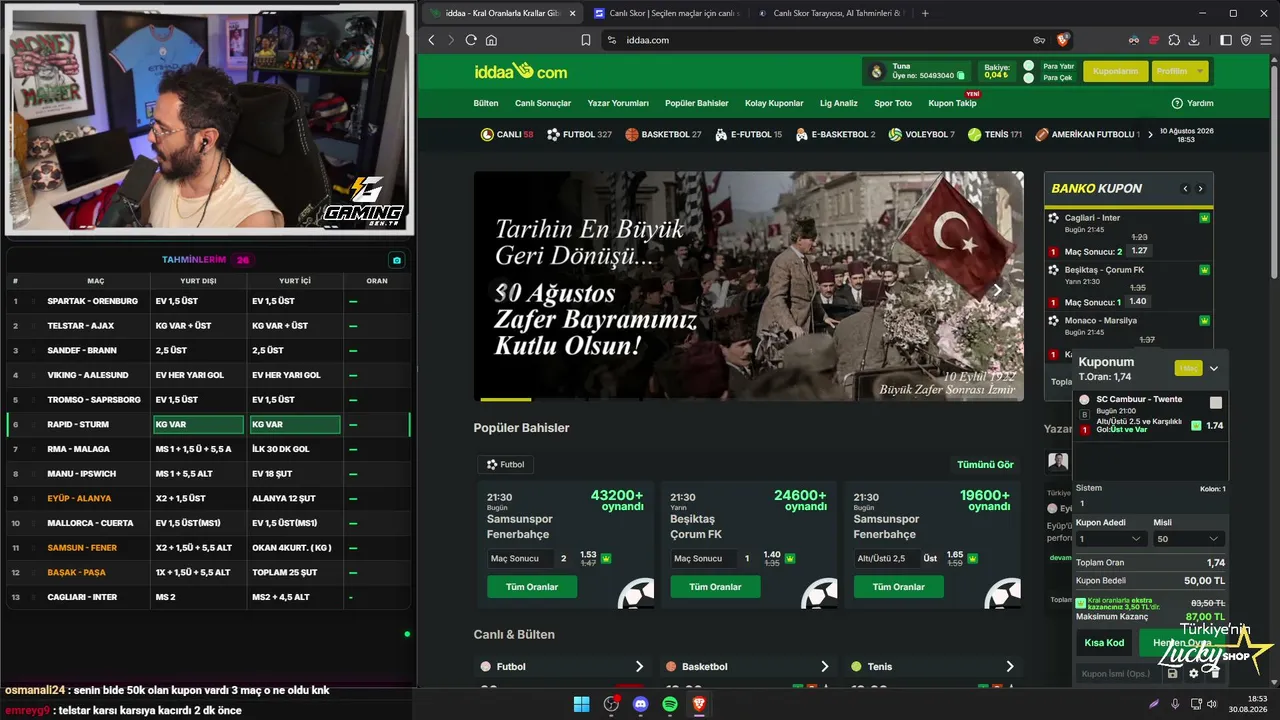
Task: Open the browser extensions puzzle icon
Action: 1174,40
